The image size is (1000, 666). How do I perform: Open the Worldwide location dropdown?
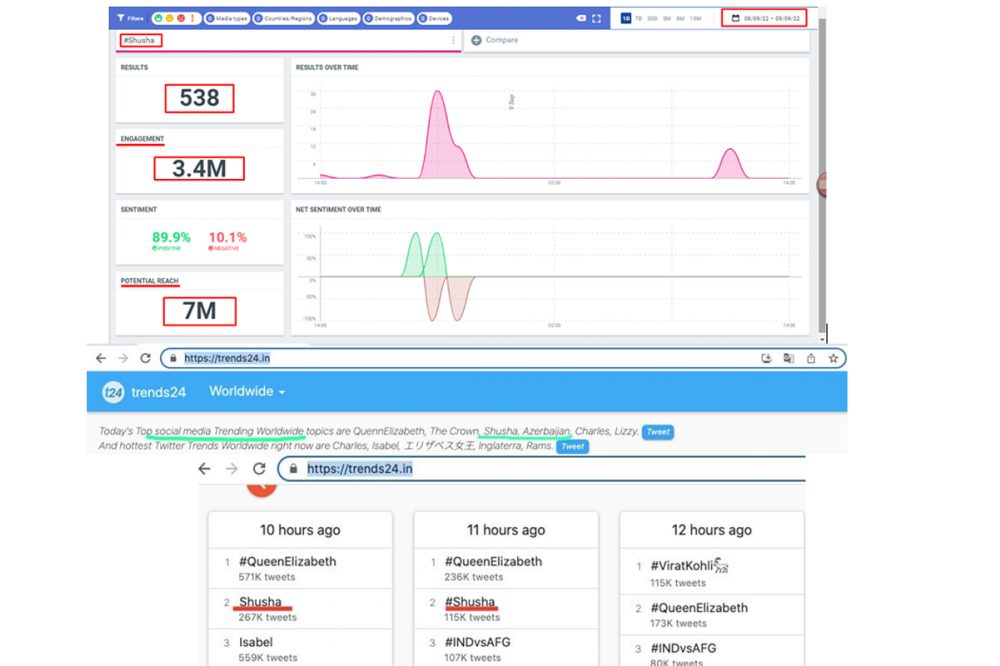247,392
